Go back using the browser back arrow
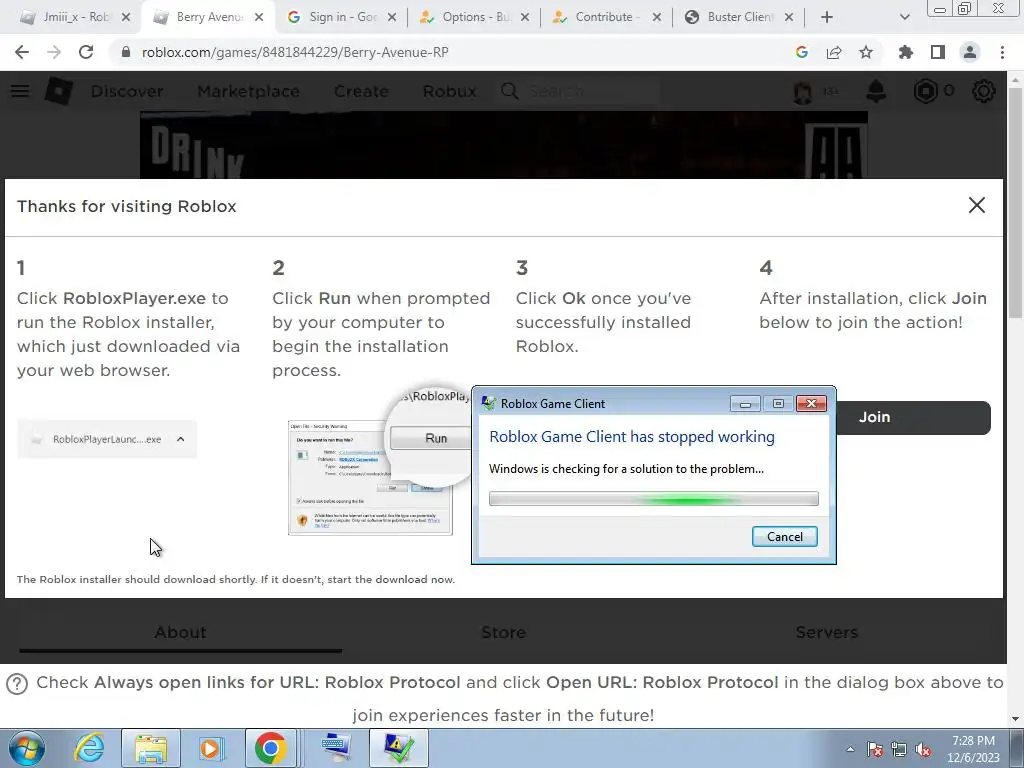The width and height of the screenshot is (1024, 768). point(22,52)
